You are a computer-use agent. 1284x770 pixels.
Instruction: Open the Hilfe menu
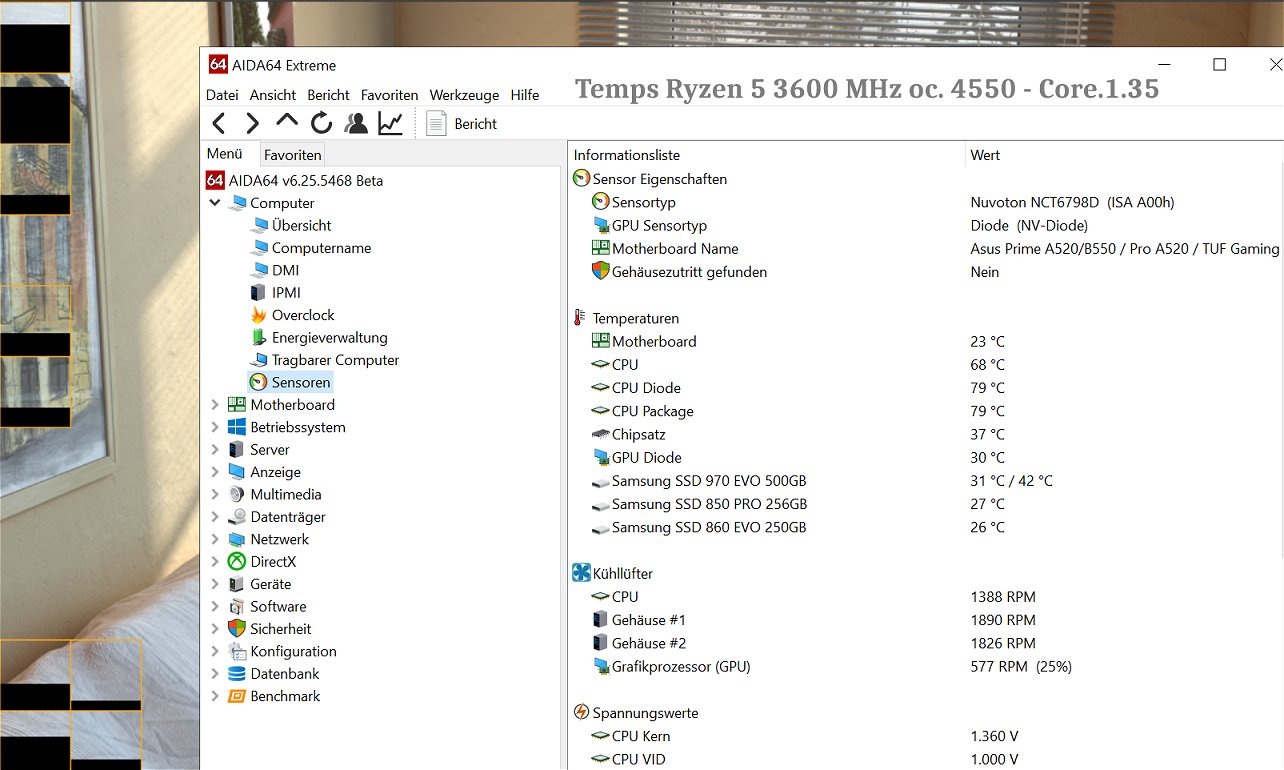click(525, 95)
